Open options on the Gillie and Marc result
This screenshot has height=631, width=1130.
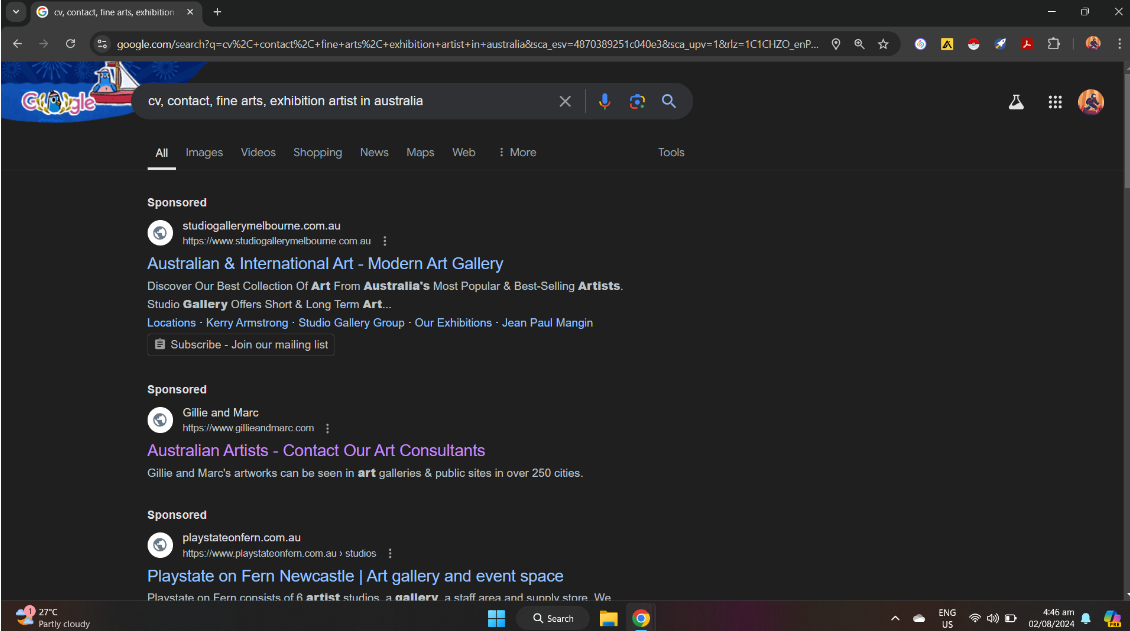click(x=327, y=428)
